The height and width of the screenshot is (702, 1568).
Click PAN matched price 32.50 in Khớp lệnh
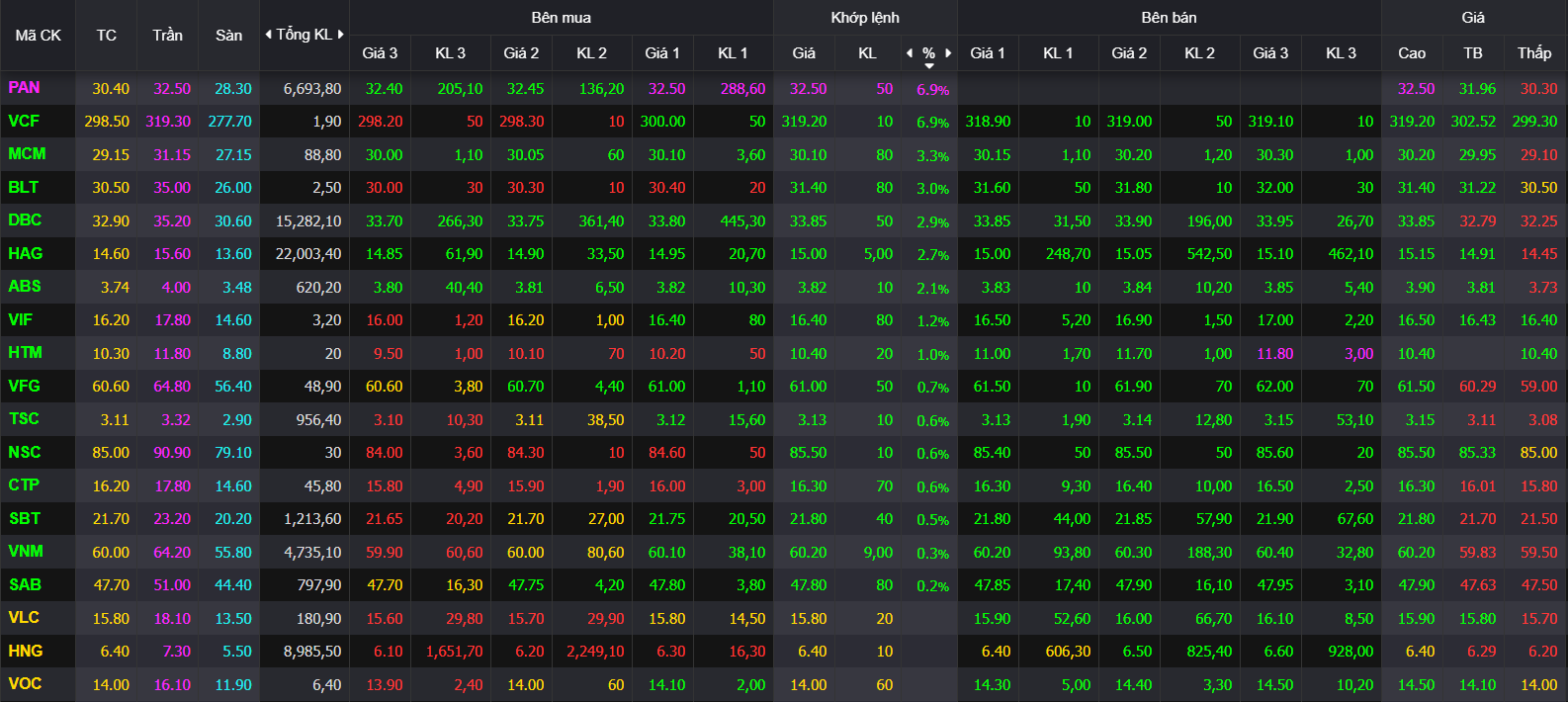pos(808,89)
